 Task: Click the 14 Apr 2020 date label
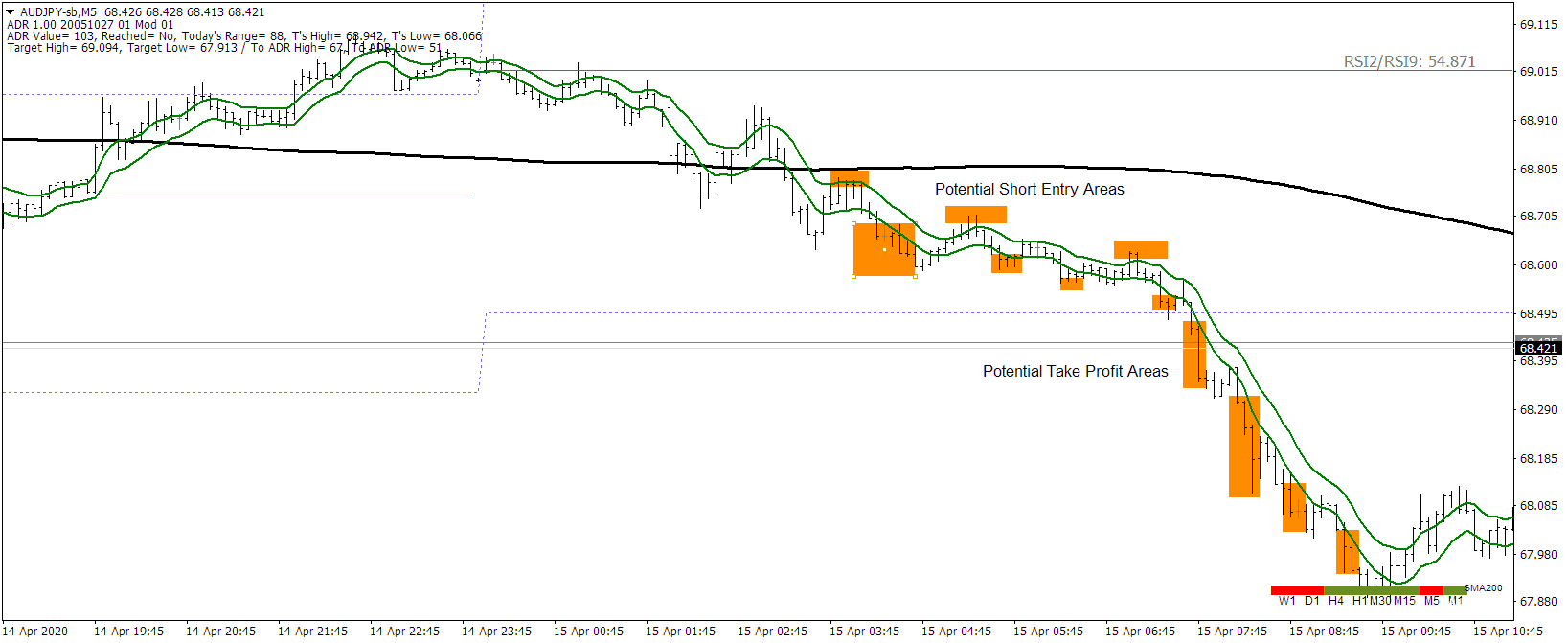(x=35, y=632)
